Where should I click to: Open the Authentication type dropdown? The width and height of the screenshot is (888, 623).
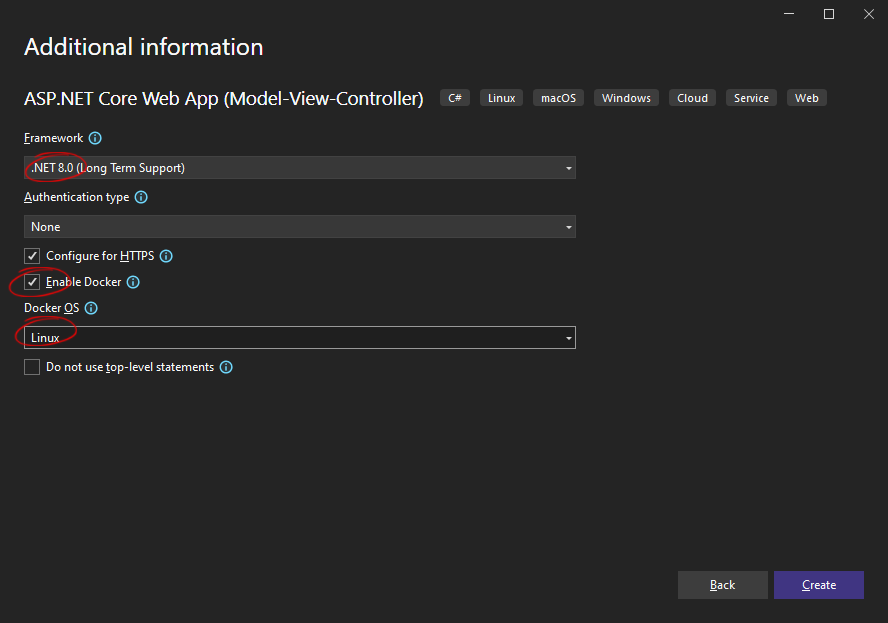click(x=300, y=227)
